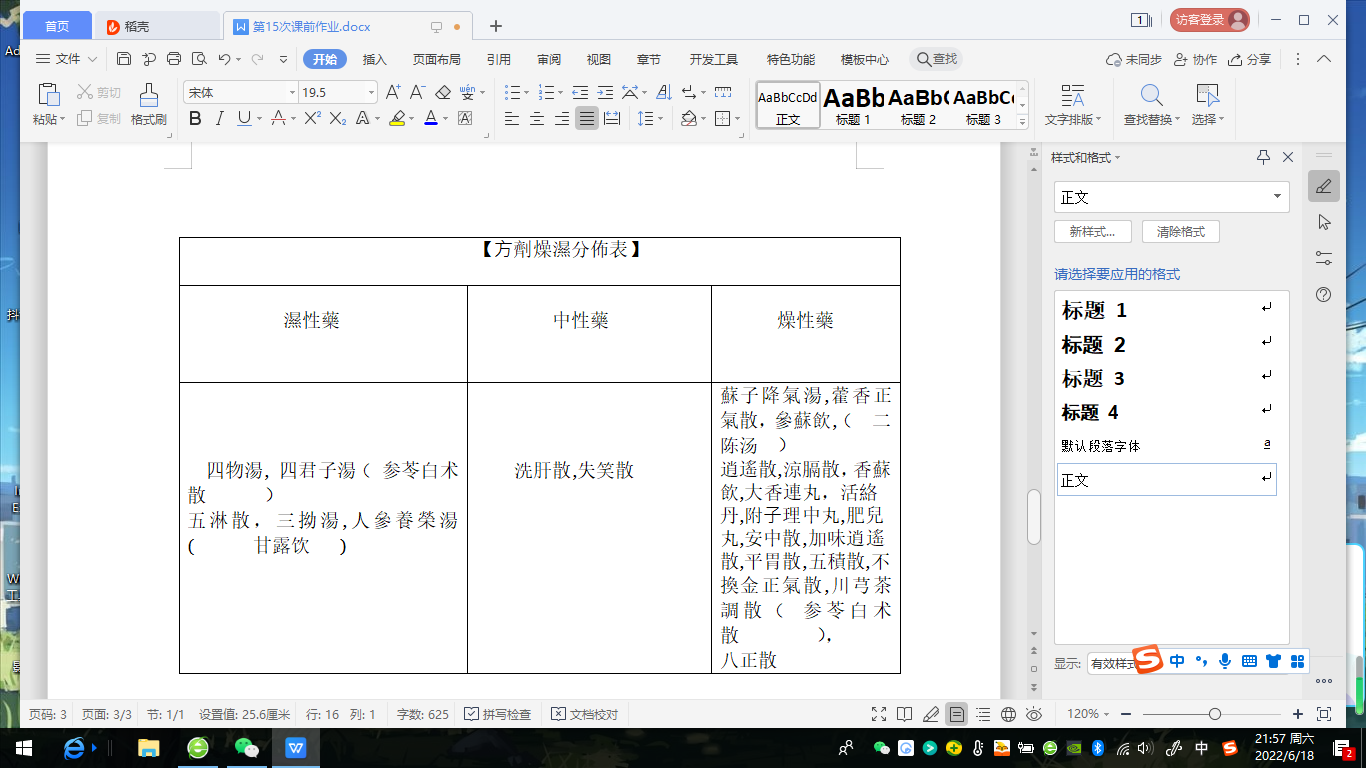This screenshot has width=1366, height=768.
Task: Expand the line spacing dropdown
Action: pos(660,118)
